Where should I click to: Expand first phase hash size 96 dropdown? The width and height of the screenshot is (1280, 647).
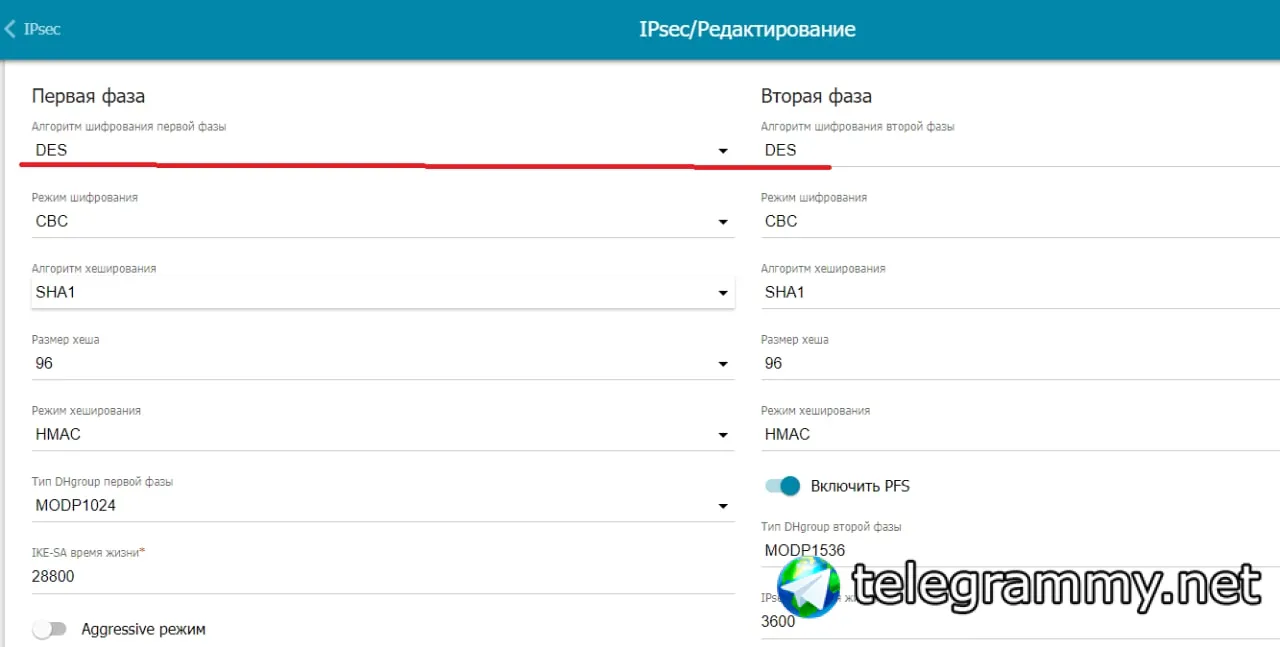tap(383, 363)
